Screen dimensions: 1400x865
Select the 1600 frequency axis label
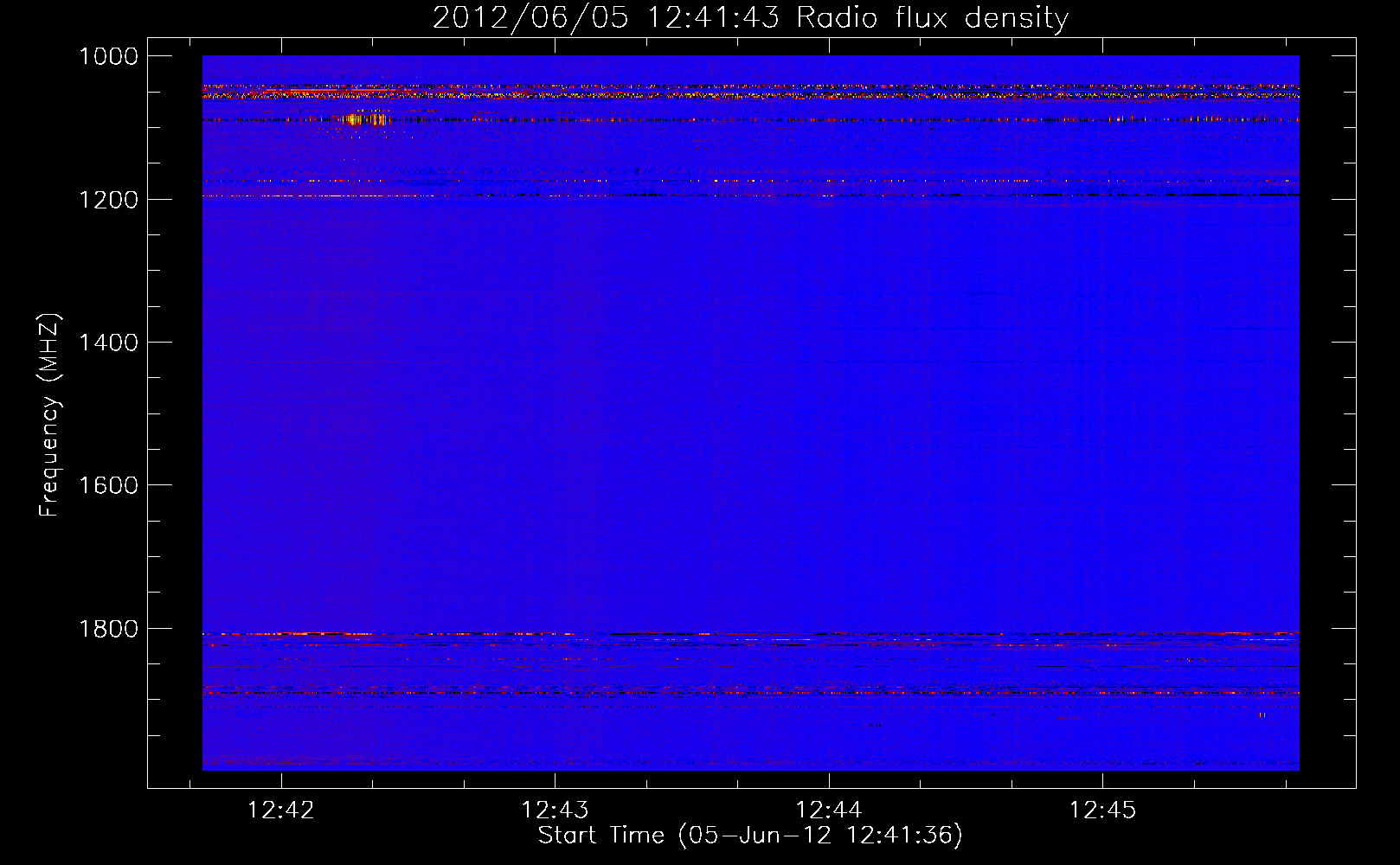click(x=108, y=485)
